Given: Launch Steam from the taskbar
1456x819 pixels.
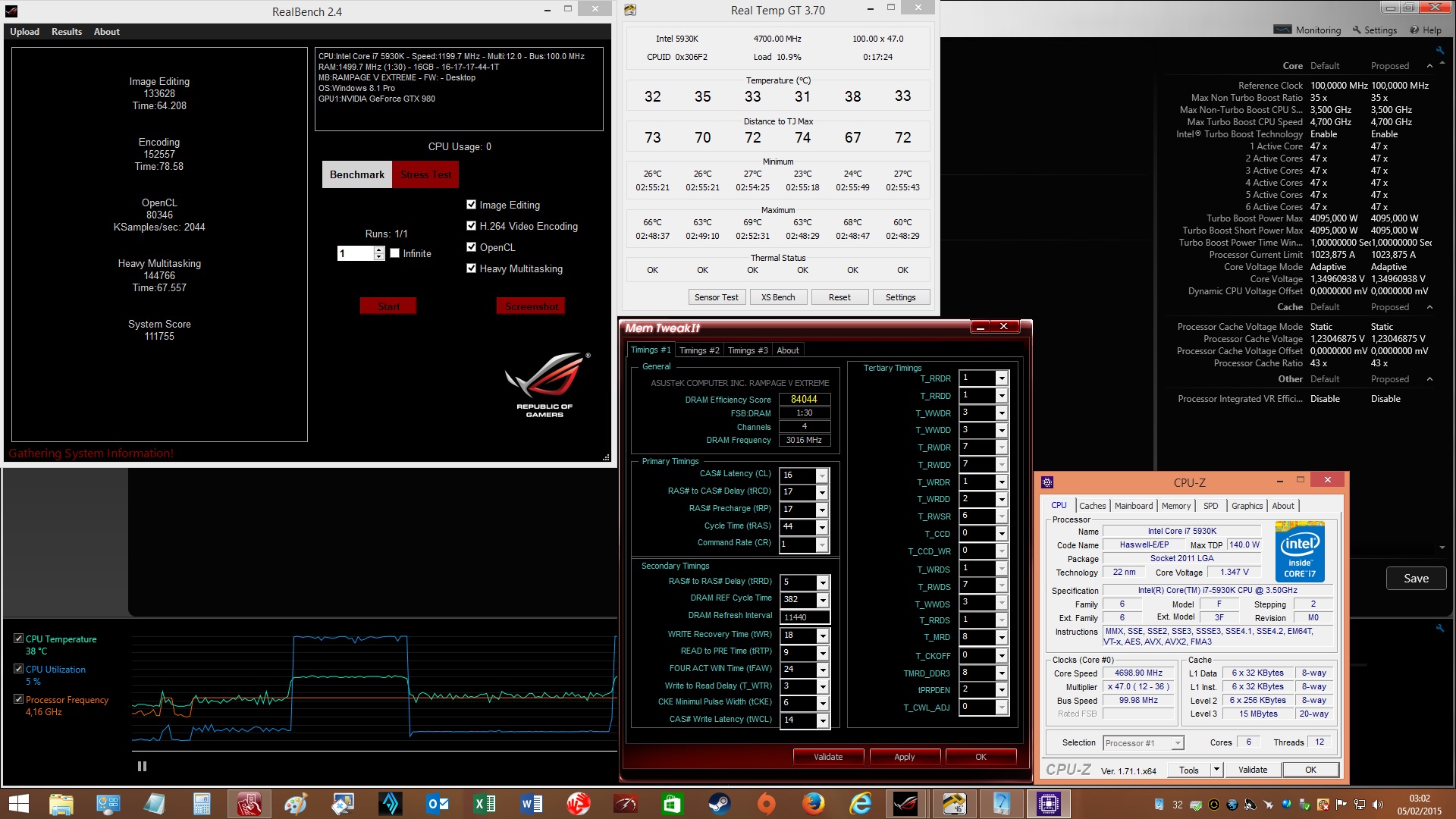Looking at the screenshot, I should tap(719, 804).
